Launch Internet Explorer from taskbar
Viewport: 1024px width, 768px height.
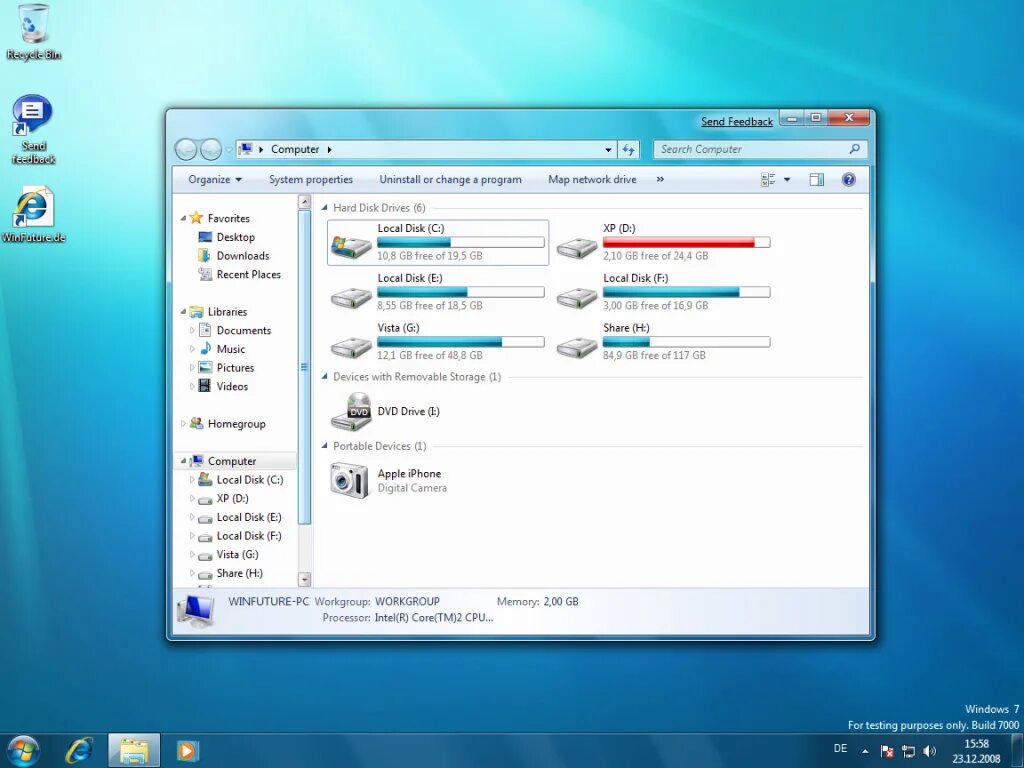click(79, 750)
